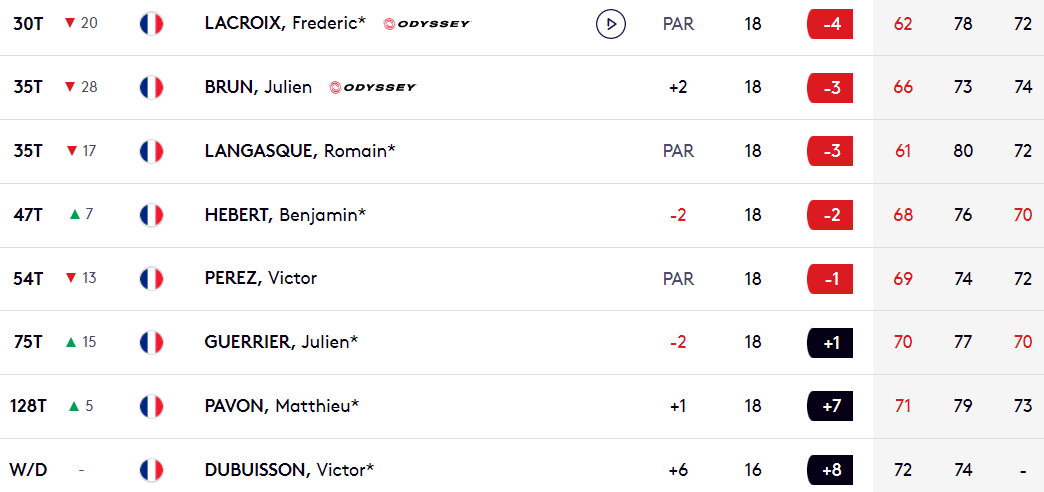Open Frederic Lacroix player profile

tap(285, 23)
